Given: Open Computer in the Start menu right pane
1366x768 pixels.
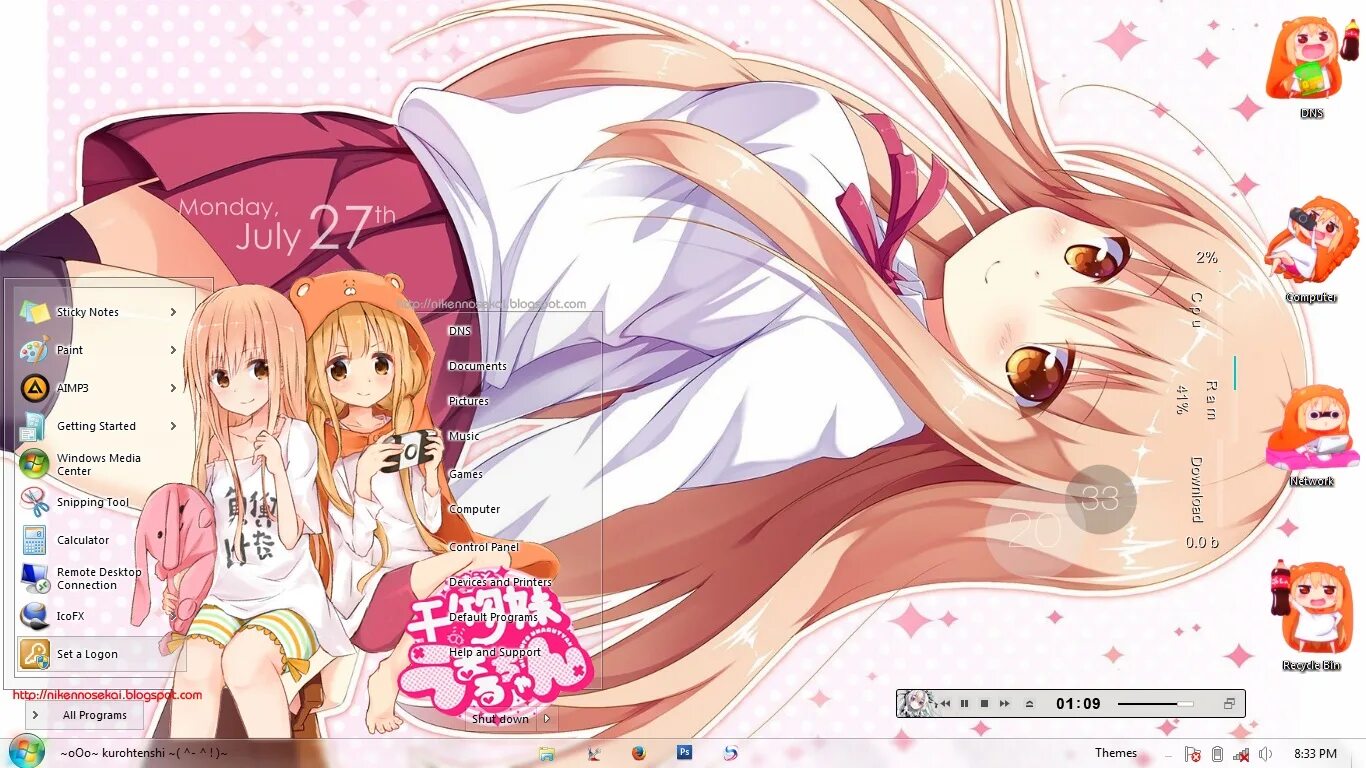Looking at the screenshot, I should [x=474, y=509].
